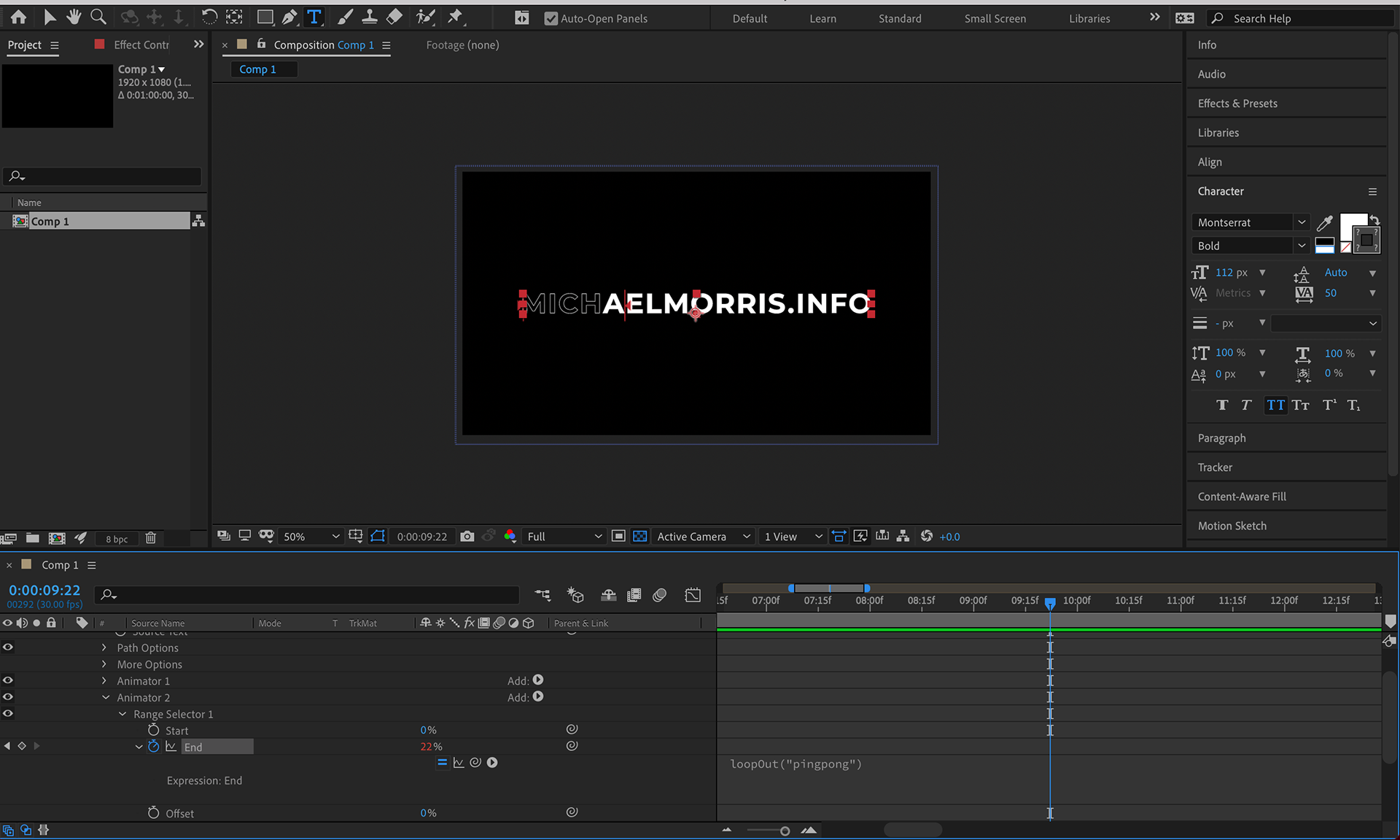Open the Effects & Presets panel
The width and height of the screenshot is (1400, 840).
pyautogui.click(x=1237, y=104)
